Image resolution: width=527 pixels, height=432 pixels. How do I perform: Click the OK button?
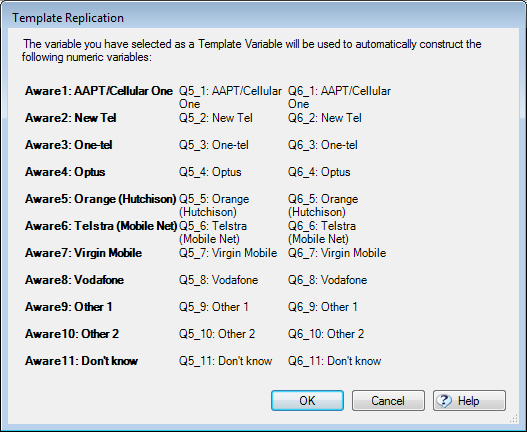pyautogui.click(x=307, y=400)
